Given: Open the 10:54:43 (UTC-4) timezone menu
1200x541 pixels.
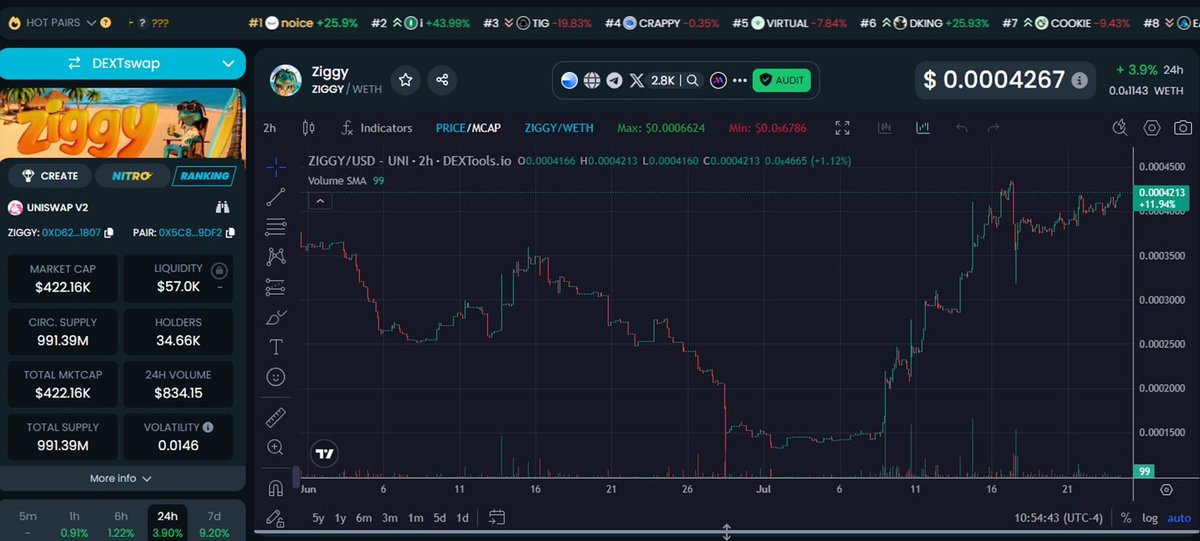Looking at the screenshot, I should (1059, 517).
